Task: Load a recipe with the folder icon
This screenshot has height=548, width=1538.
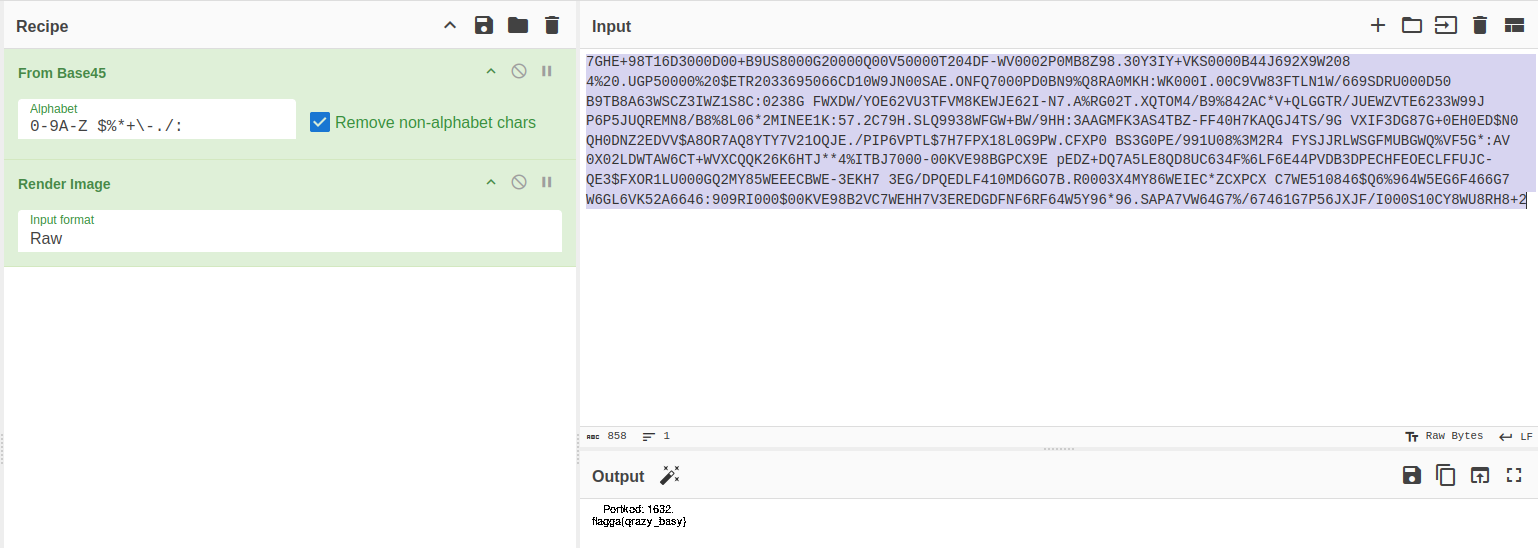Action: click(x=517, y=26)
